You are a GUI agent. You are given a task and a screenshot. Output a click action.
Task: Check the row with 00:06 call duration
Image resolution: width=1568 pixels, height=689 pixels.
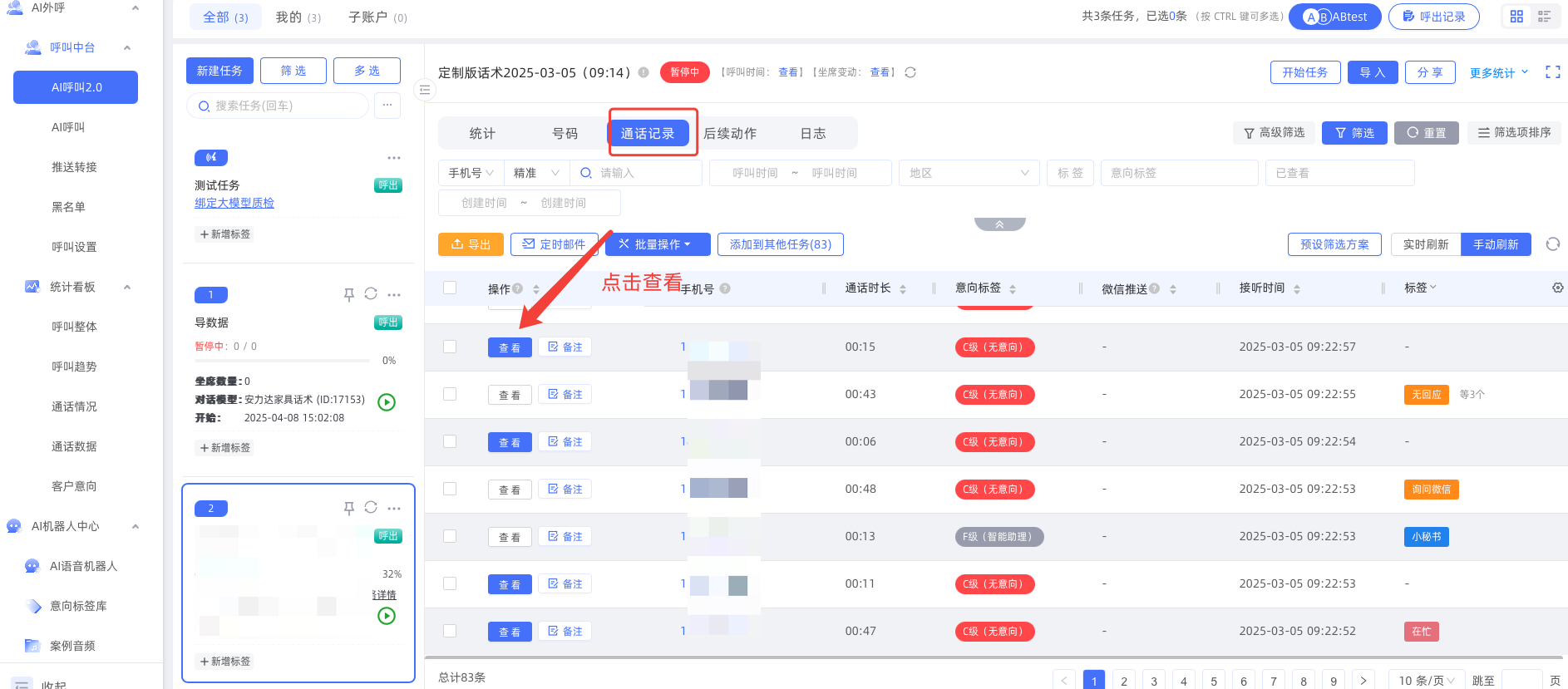pyautogui.click(x=450, y=441)
